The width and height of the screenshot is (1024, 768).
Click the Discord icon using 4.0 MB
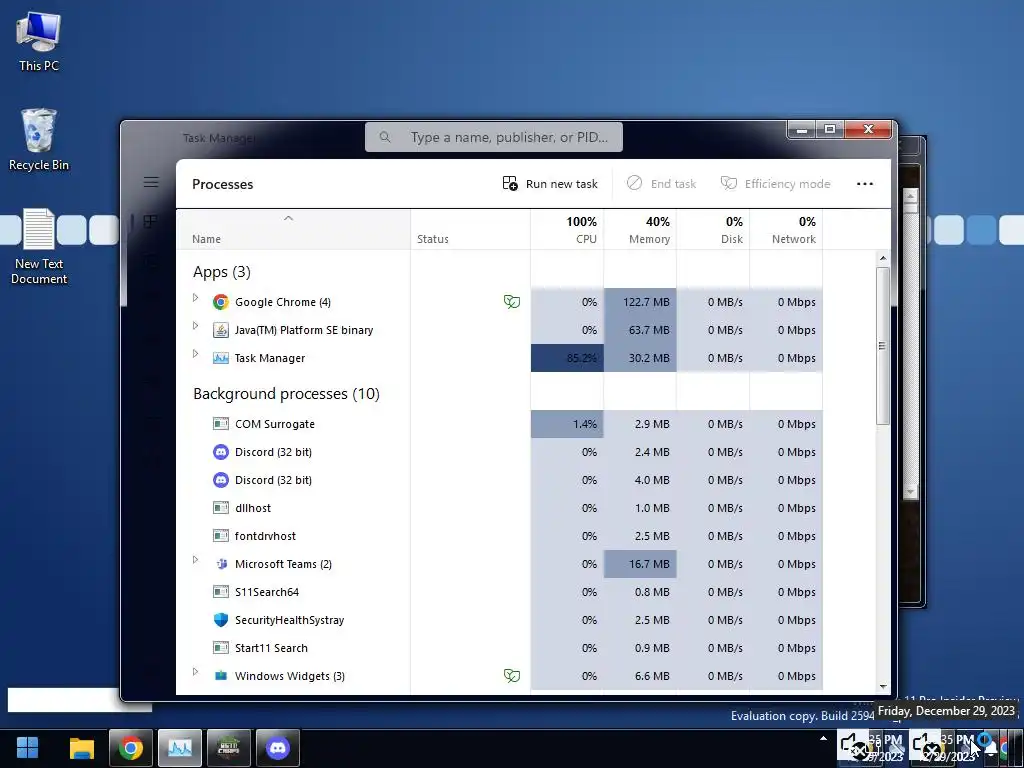pyautogui.click(x=221, y=480)
